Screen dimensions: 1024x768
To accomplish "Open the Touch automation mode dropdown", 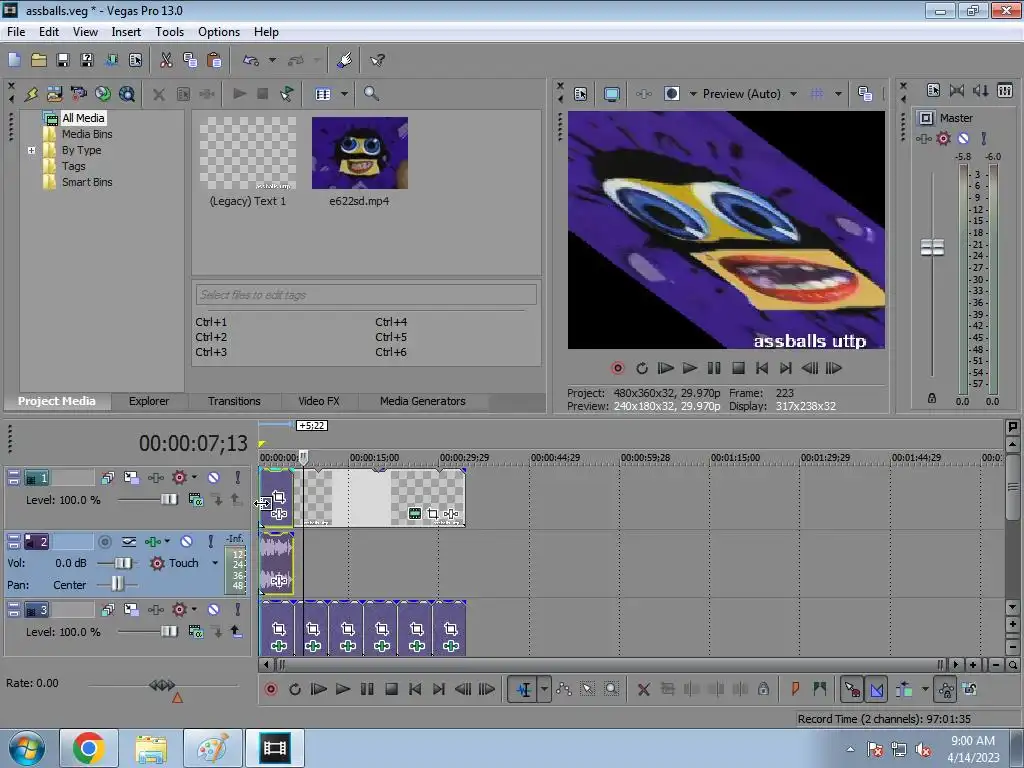I will click(x=215, y=563).
